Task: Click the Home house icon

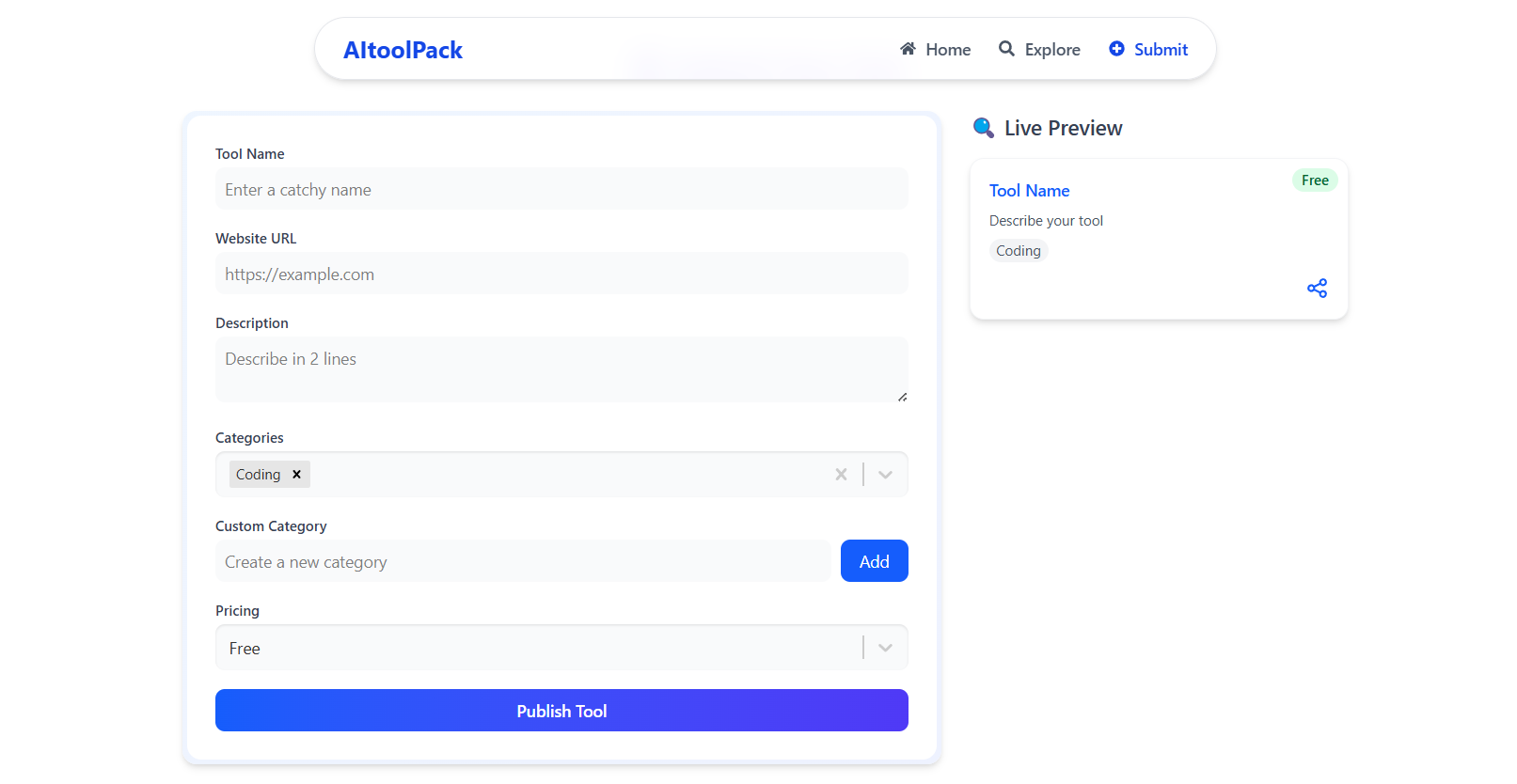Action: pos(908,49)
